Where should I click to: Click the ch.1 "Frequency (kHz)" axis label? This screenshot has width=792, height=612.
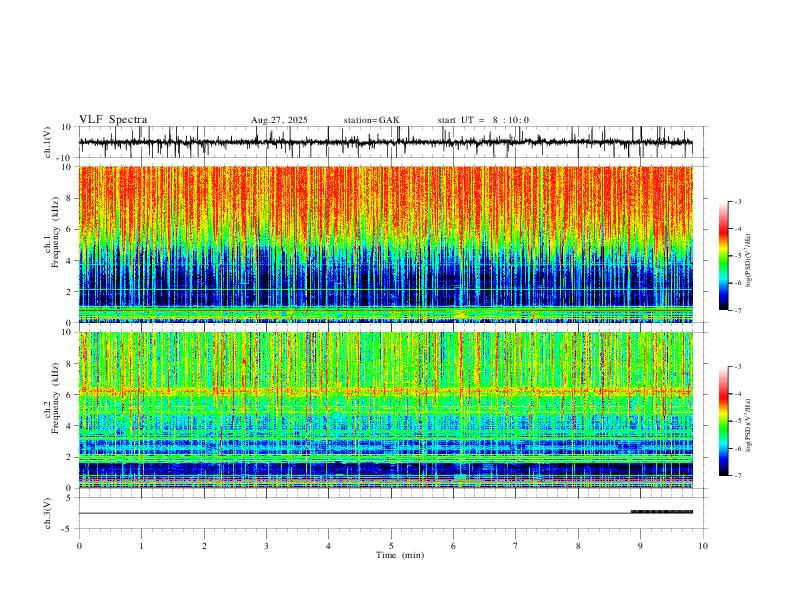55,232
